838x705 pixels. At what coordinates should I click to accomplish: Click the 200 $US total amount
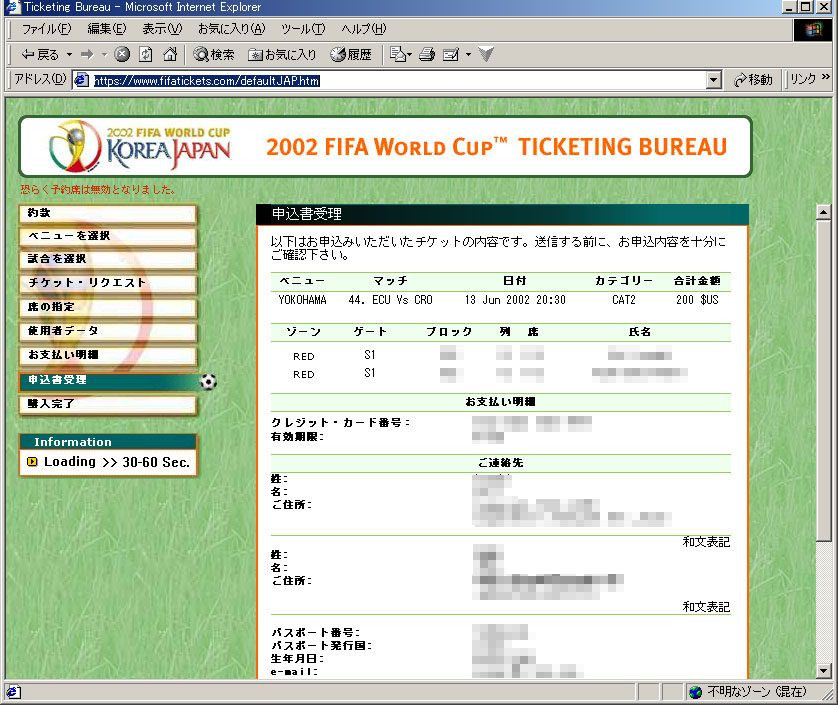point(697,300)
